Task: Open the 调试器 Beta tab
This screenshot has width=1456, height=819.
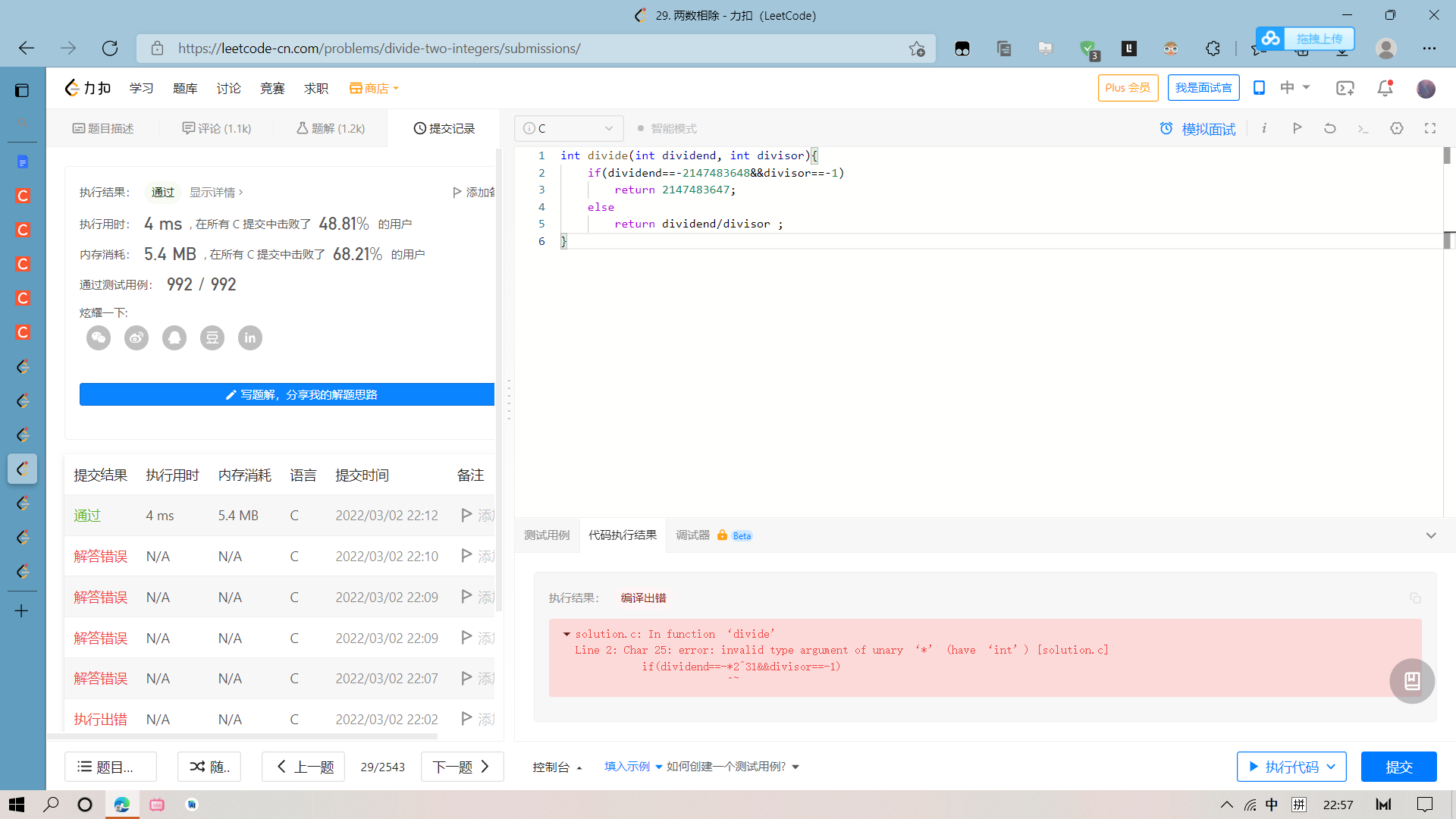Action: pyautogui.click(x=714, y=535)
